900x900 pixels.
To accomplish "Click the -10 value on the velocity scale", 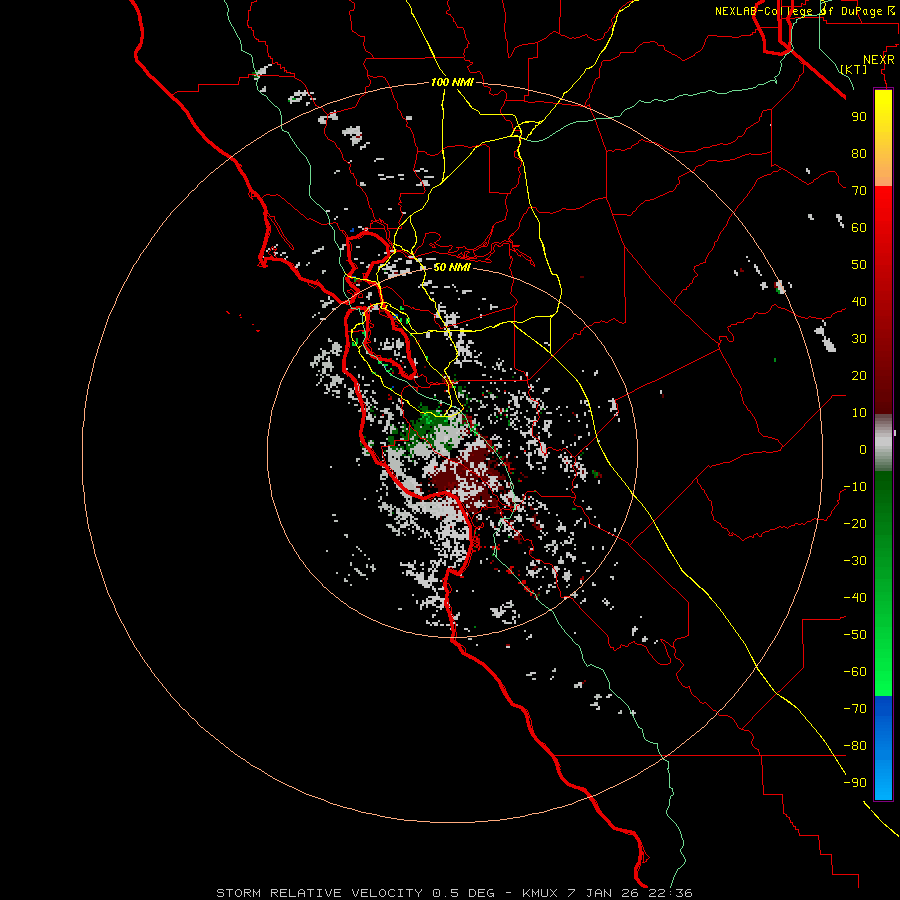I will pyautogui.click(x=855, y=487).
